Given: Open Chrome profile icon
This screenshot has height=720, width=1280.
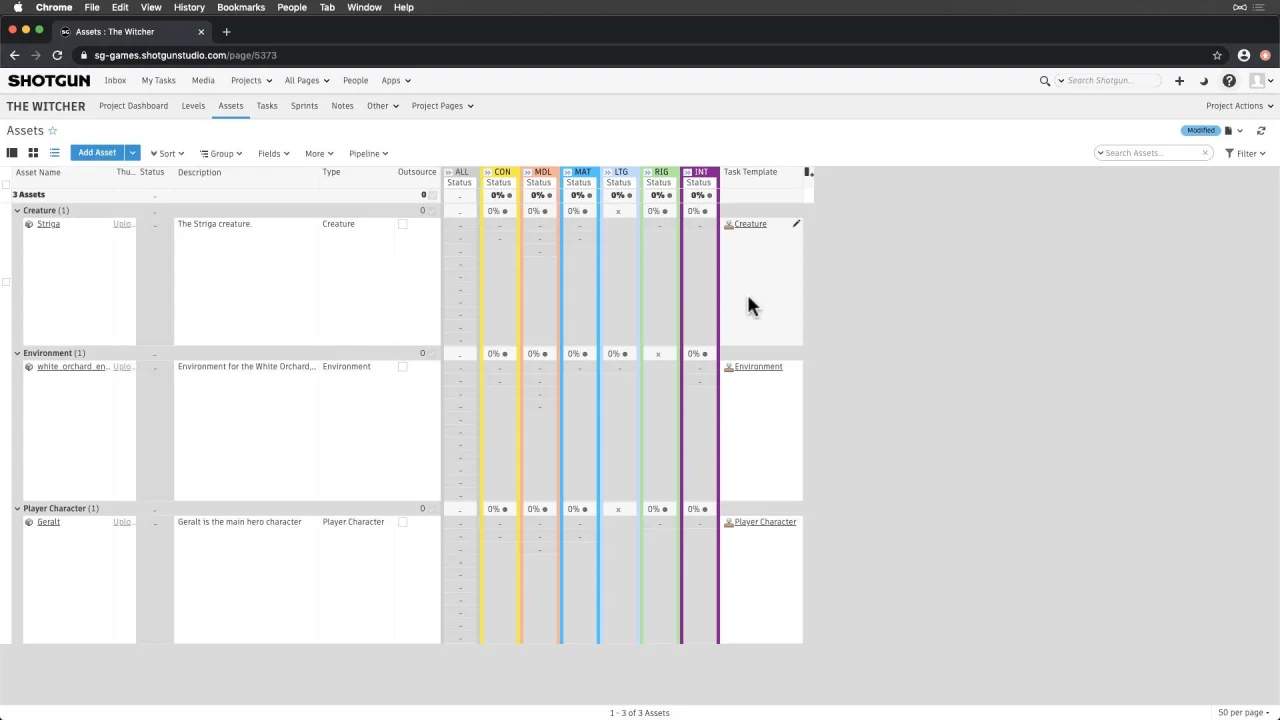Looking at the screenshot, I should point(1244,56).
